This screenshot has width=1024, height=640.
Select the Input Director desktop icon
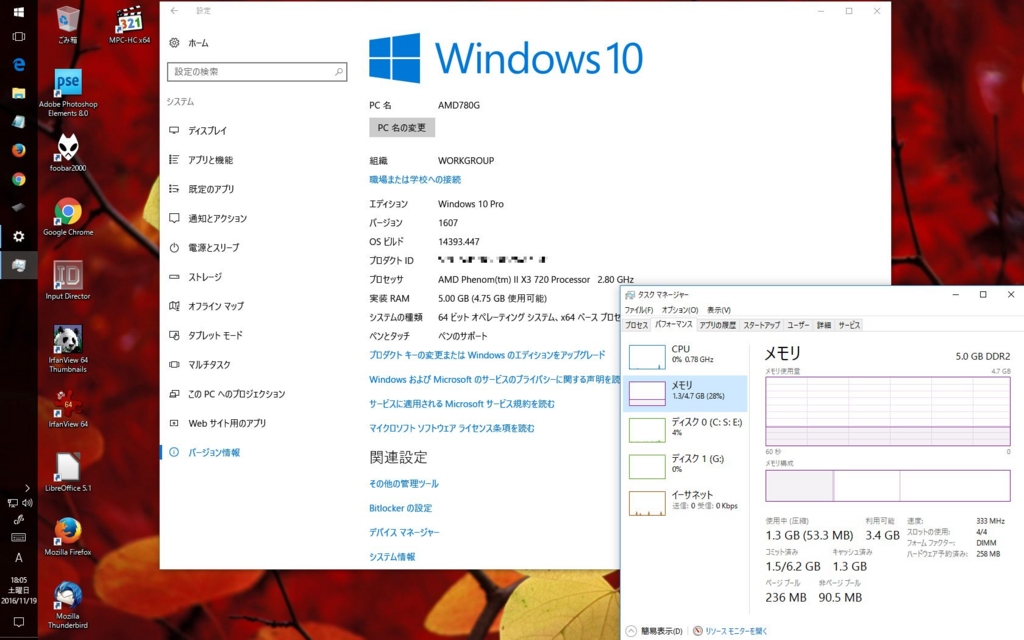pyautogui.click(x=68, y=281)
